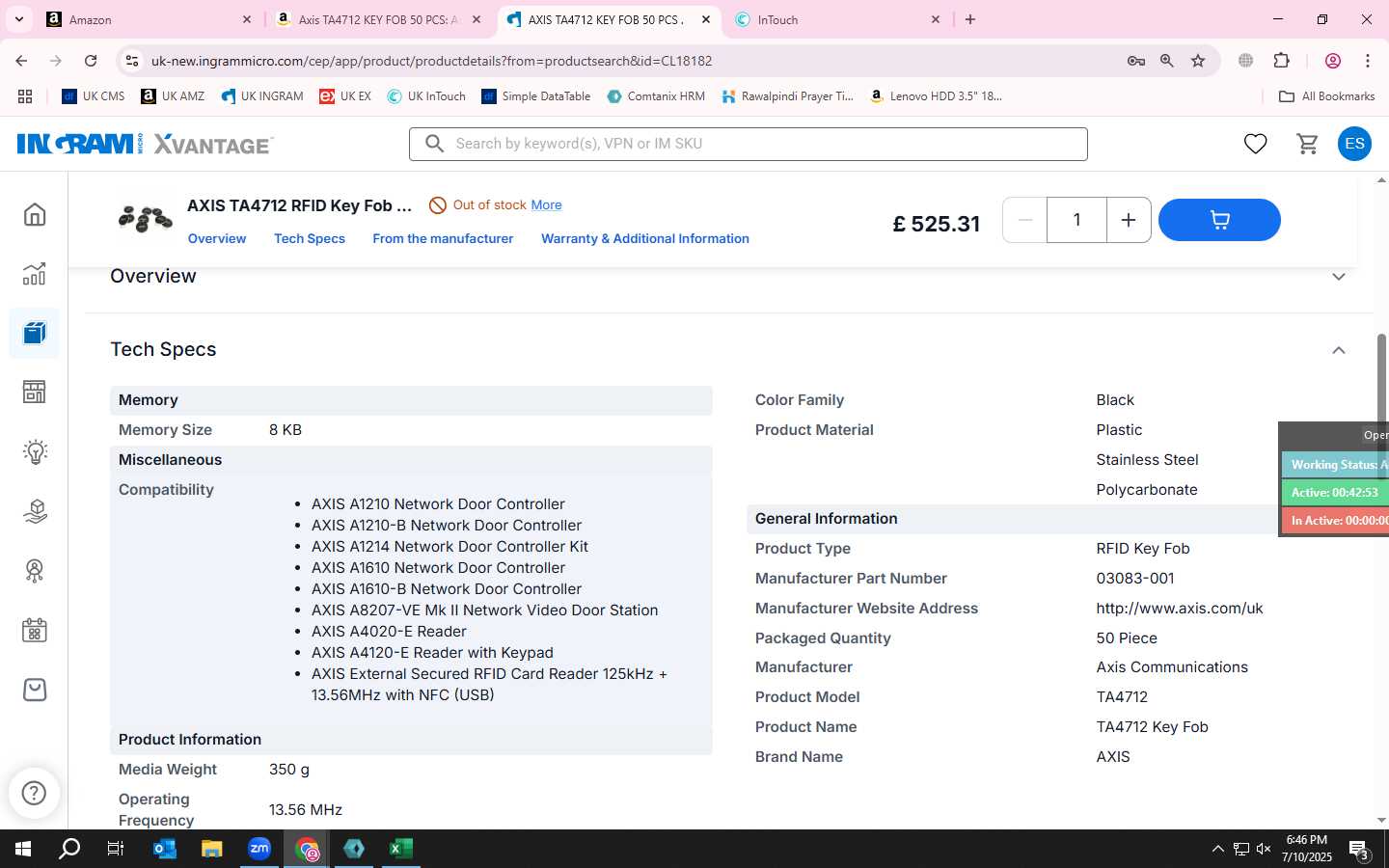This screenshot has width=1389, height=868.
Task: Open the Comtanix HRM bookmark
Action: (656, 96)
